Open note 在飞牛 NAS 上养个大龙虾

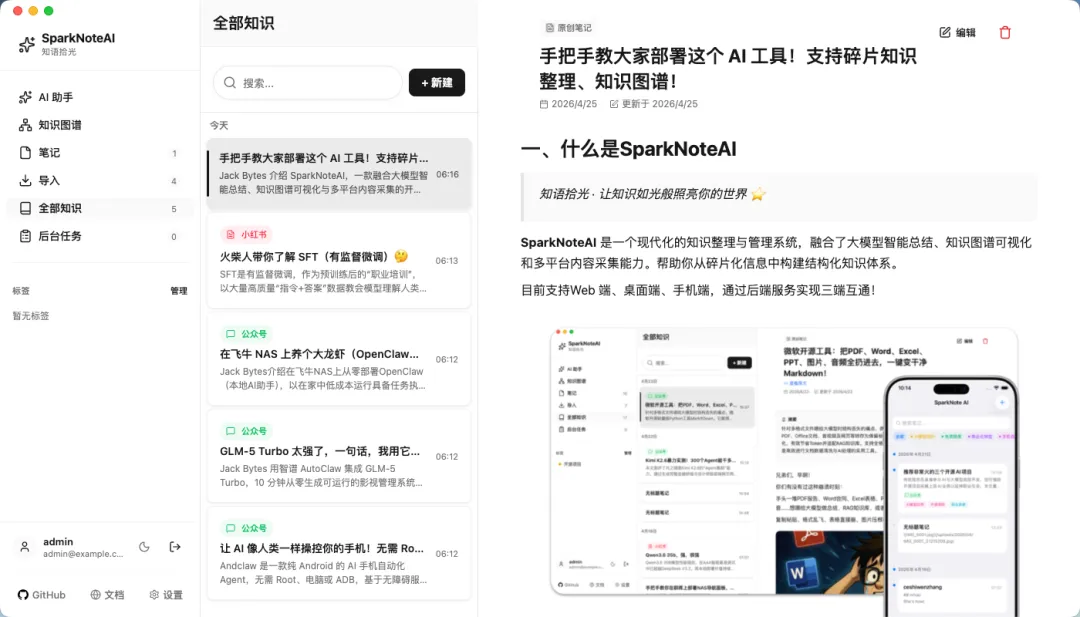pos(340,359)
